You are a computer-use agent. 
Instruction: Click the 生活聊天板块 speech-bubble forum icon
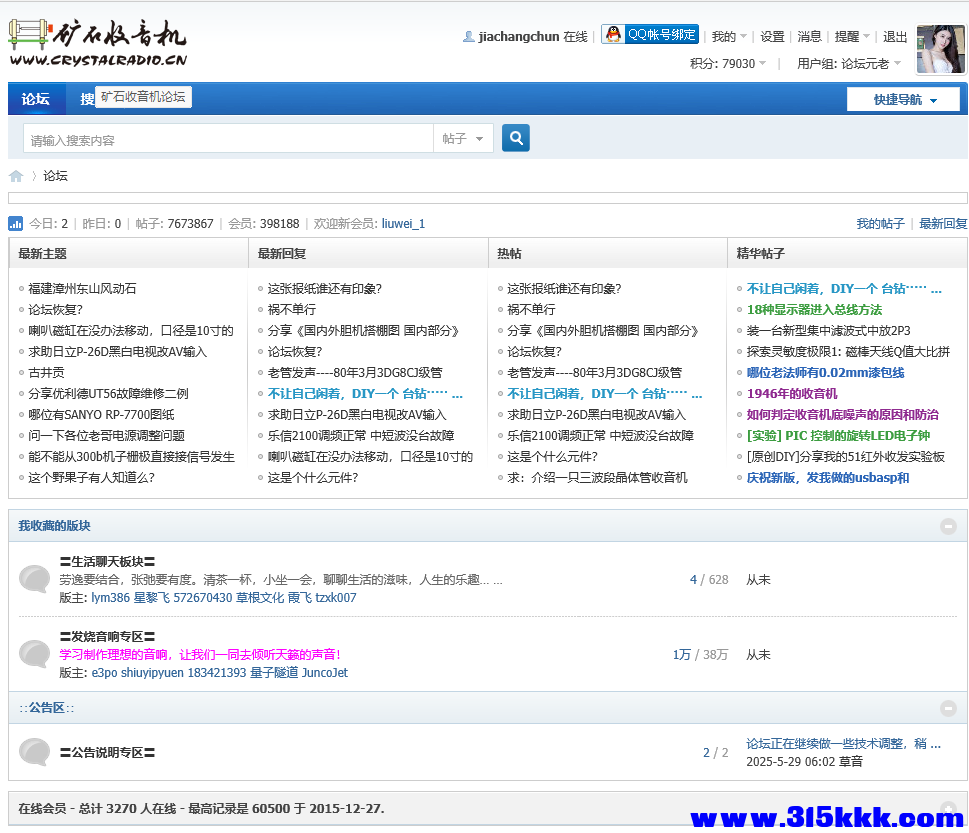click(x=34, y=579)
